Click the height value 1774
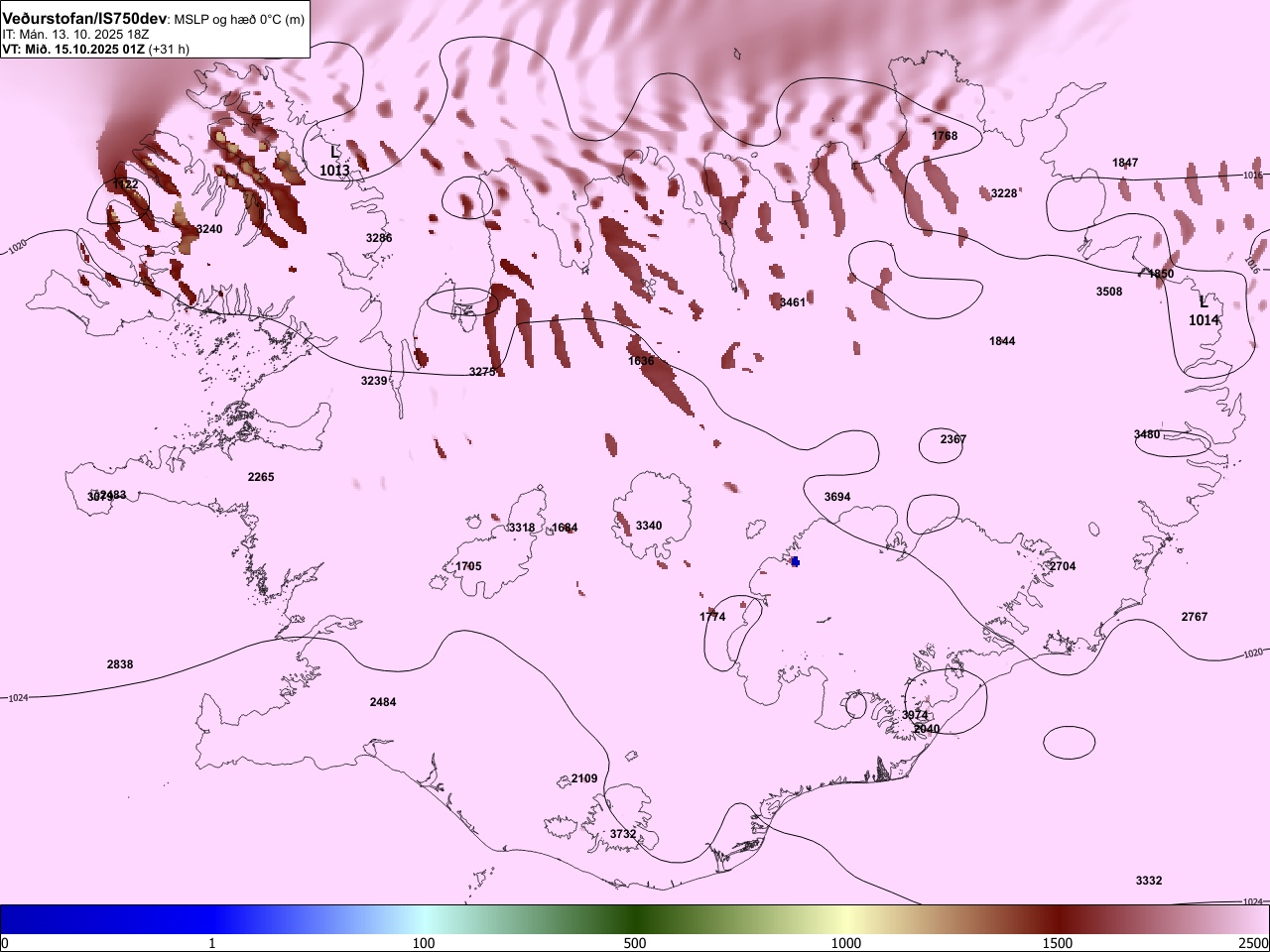Screen dimensions: 1270x952 coord(712,617)
